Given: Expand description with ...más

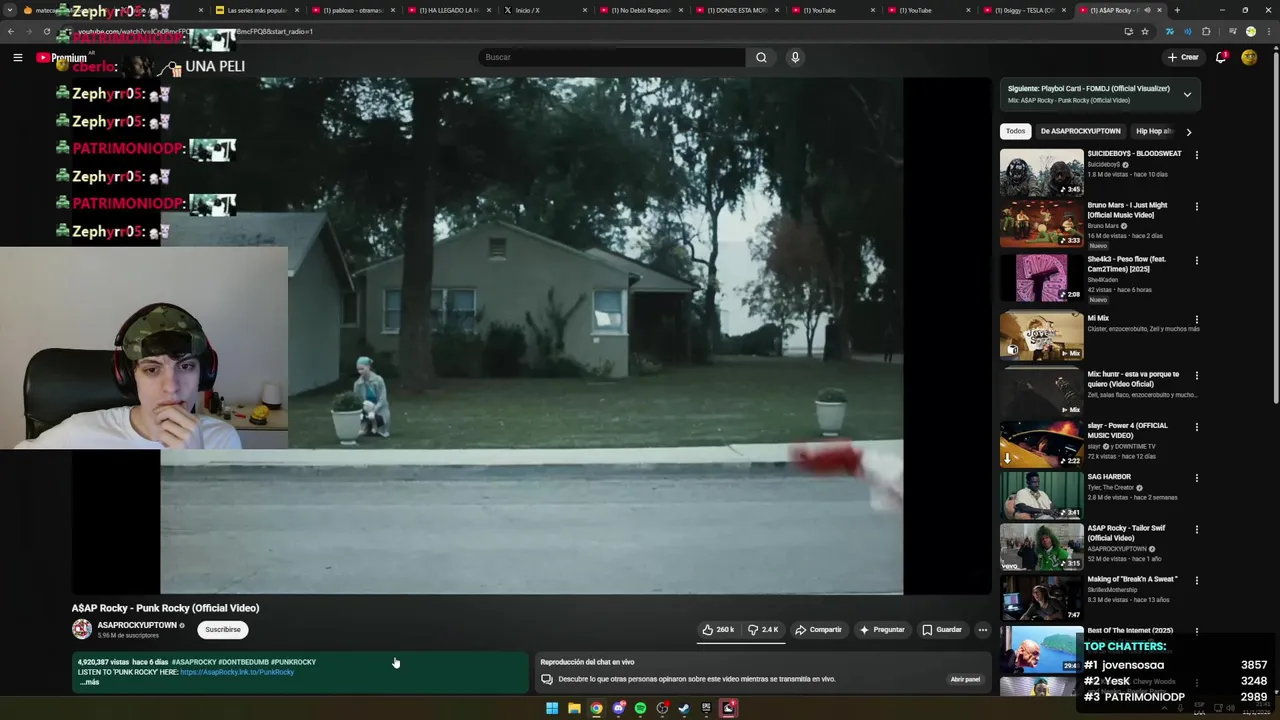Looking at the screenshot, I should click(89, 682).
